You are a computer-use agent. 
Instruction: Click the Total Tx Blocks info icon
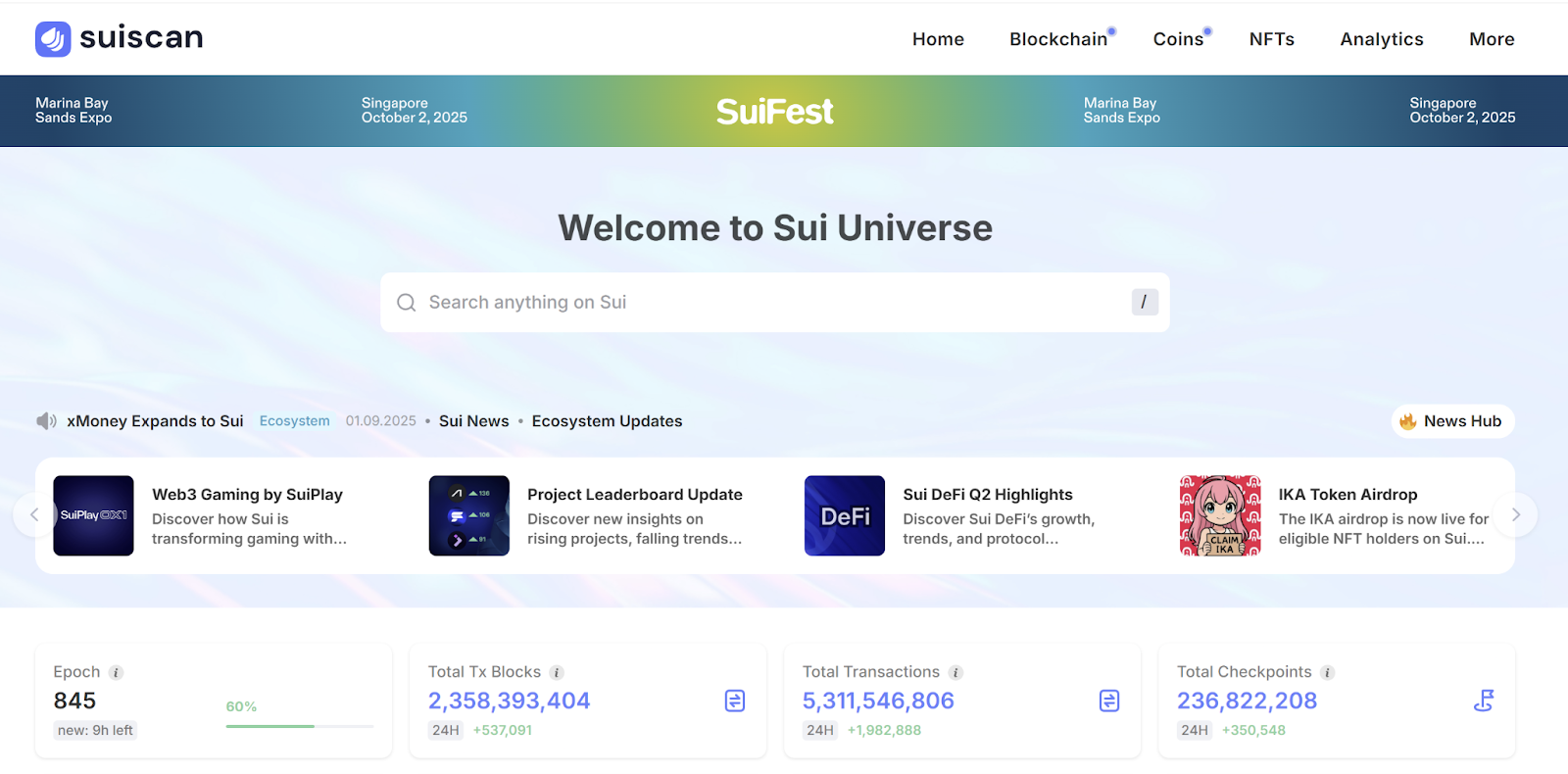557,673
